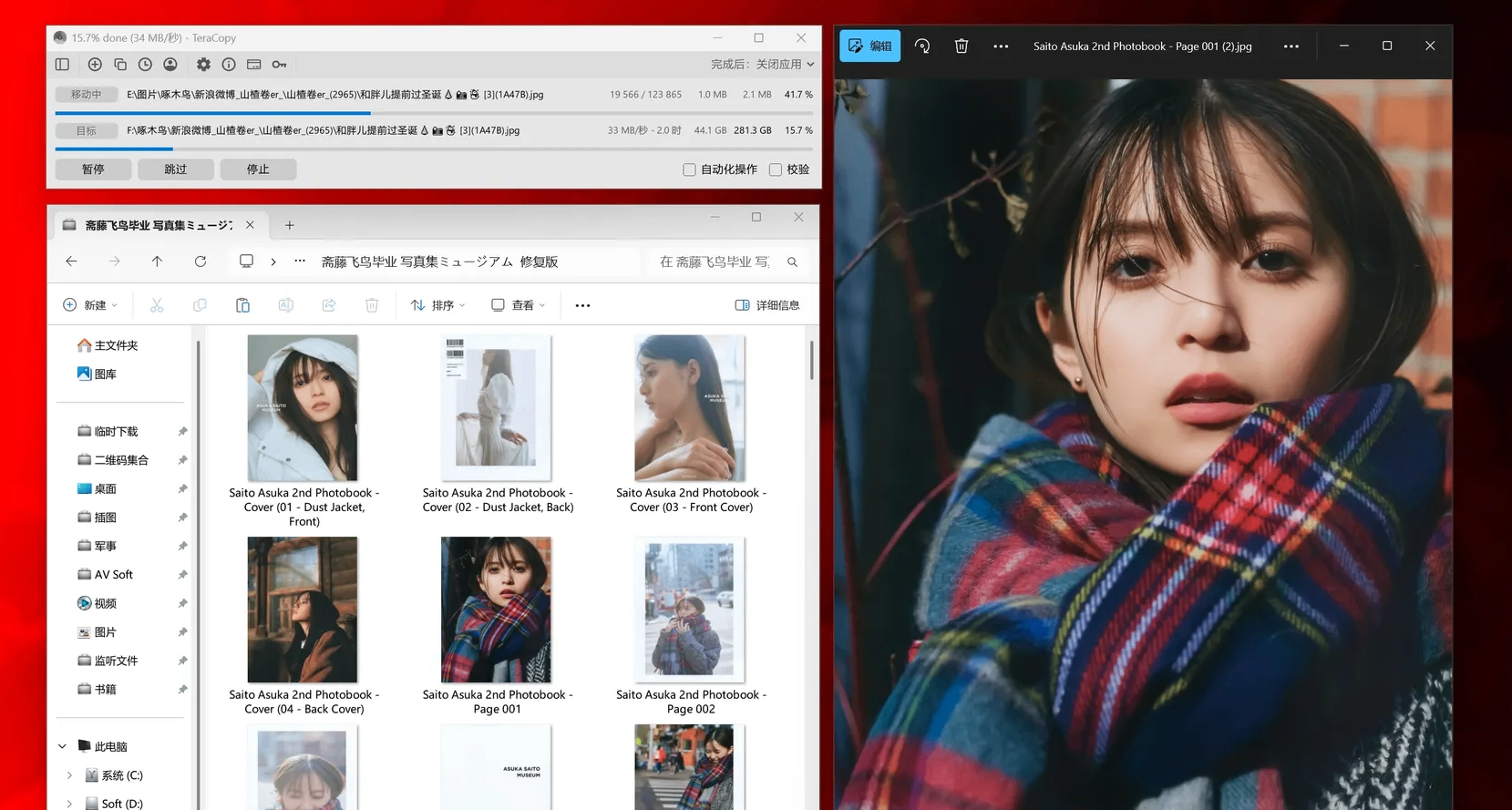
Task: Select the Photobook Page 001 thumbnail
Action: click(497, 610)
